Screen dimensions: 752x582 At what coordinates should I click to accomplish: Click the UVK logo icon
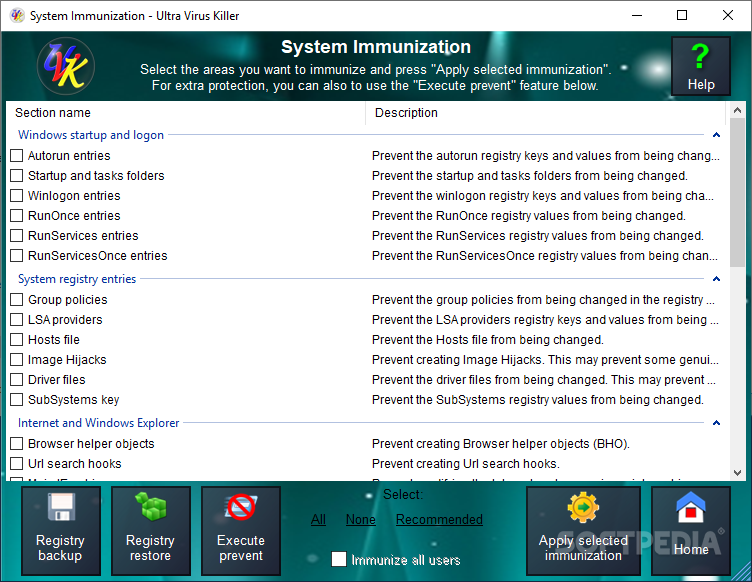66,66
